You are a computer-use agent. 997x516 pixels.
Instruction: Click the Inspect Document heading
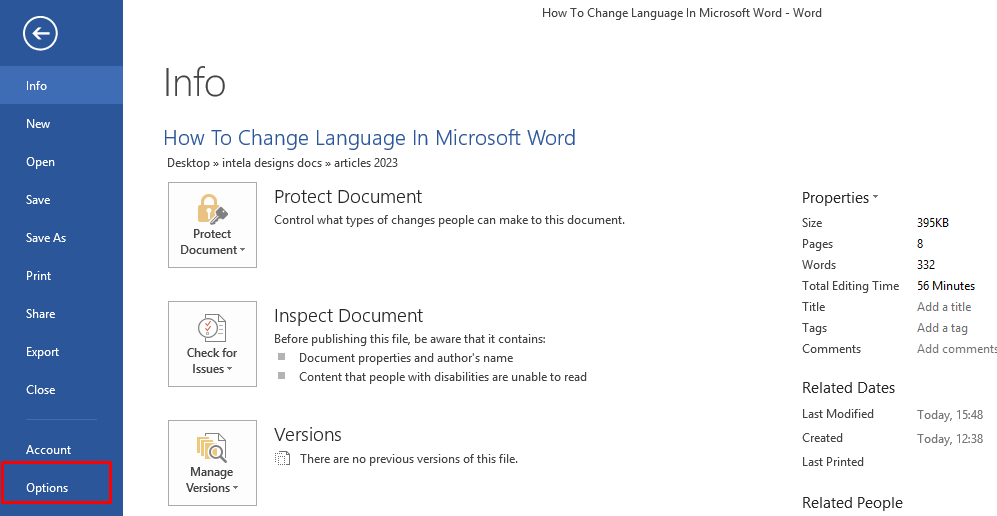pos(348,316)
